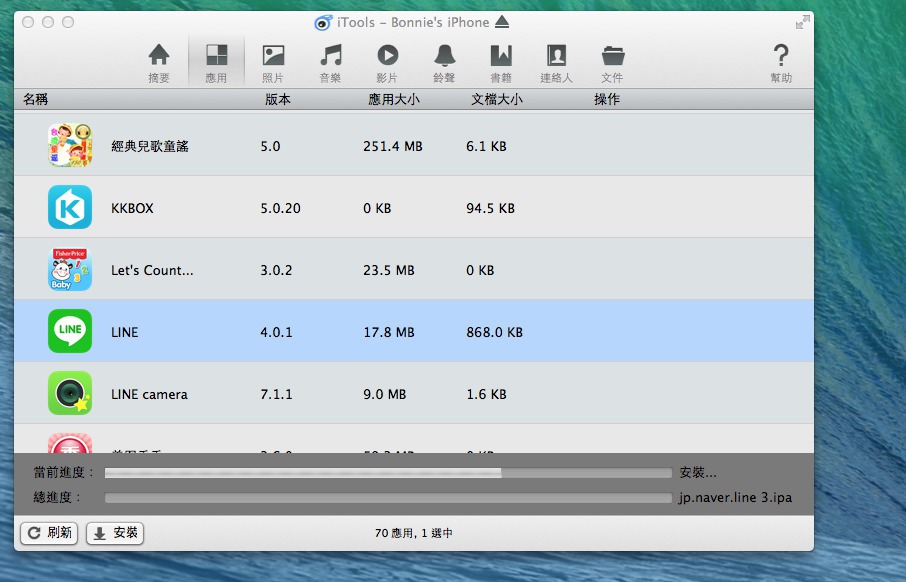Open the 摘要 summary home tab
This screenshot has height=582, width=906.
point(159,64)
